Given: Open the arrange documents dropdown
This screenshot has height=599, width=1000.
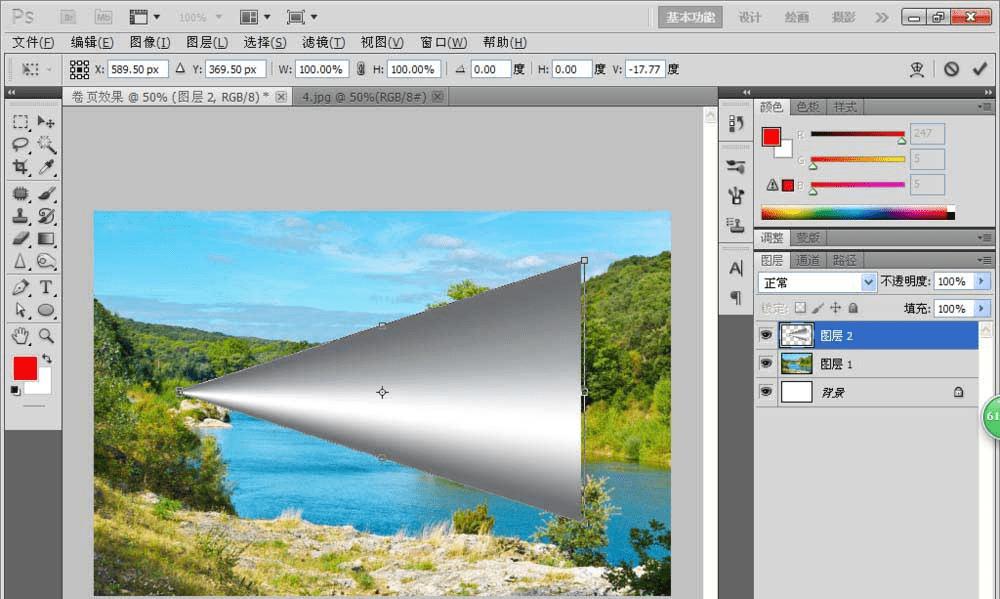Looking at the screenshot, I should pyautogui.click(x=254, y=17).
